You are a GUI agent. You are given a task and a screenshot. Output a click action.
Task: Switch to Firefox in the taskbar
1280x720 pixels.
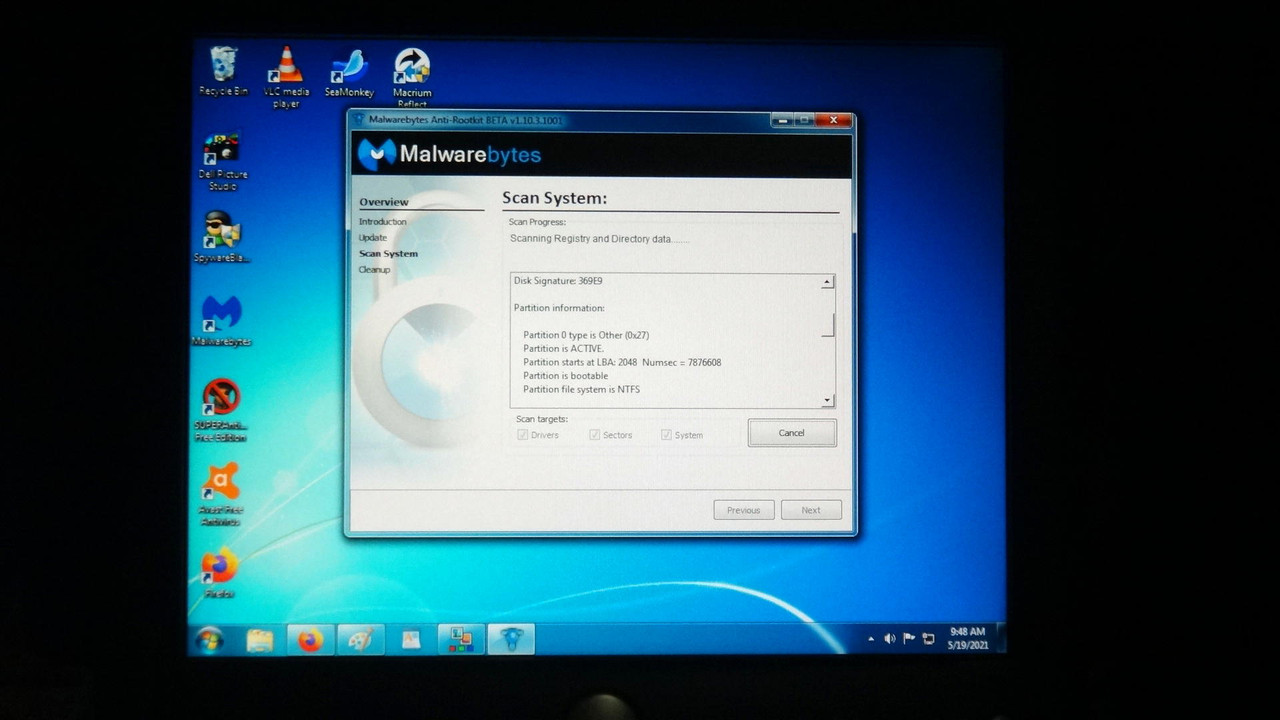coord(310,640)
